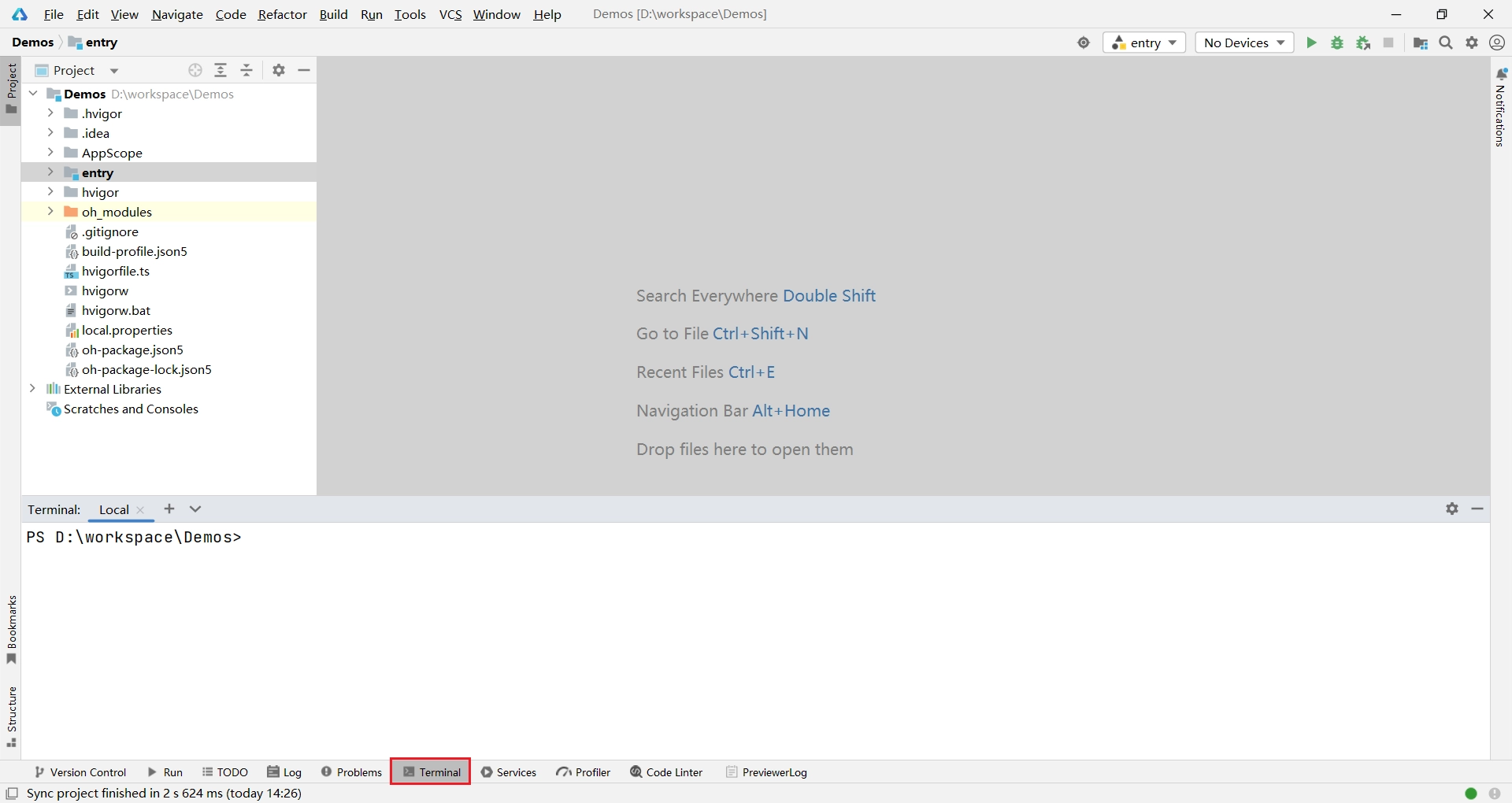Open terminal settings gear icon
Viewport: 1512px width, 803px height.
tap(1452, 509)
